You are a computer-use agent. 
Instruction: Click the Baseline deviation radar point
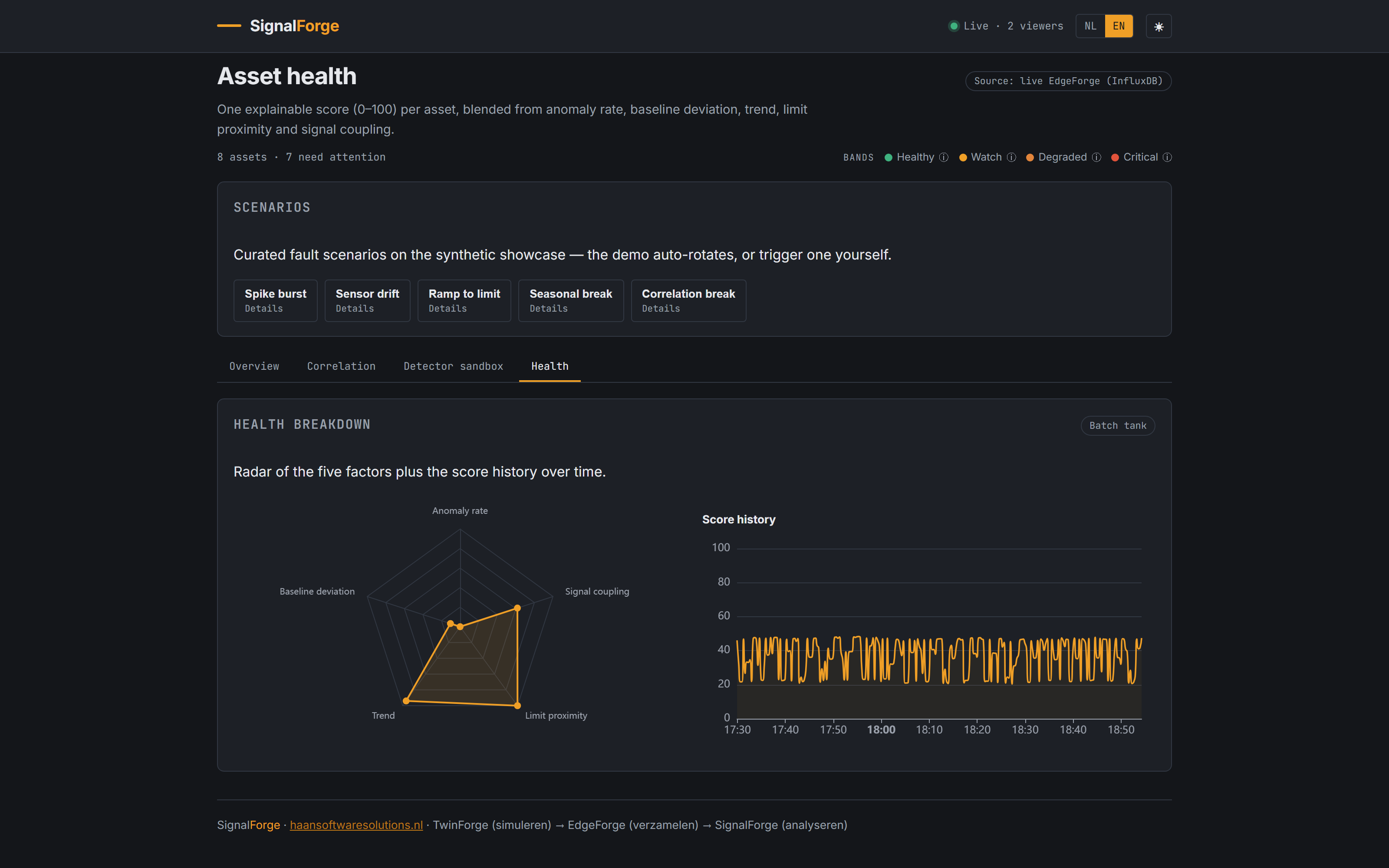click(x=451, y=624)
